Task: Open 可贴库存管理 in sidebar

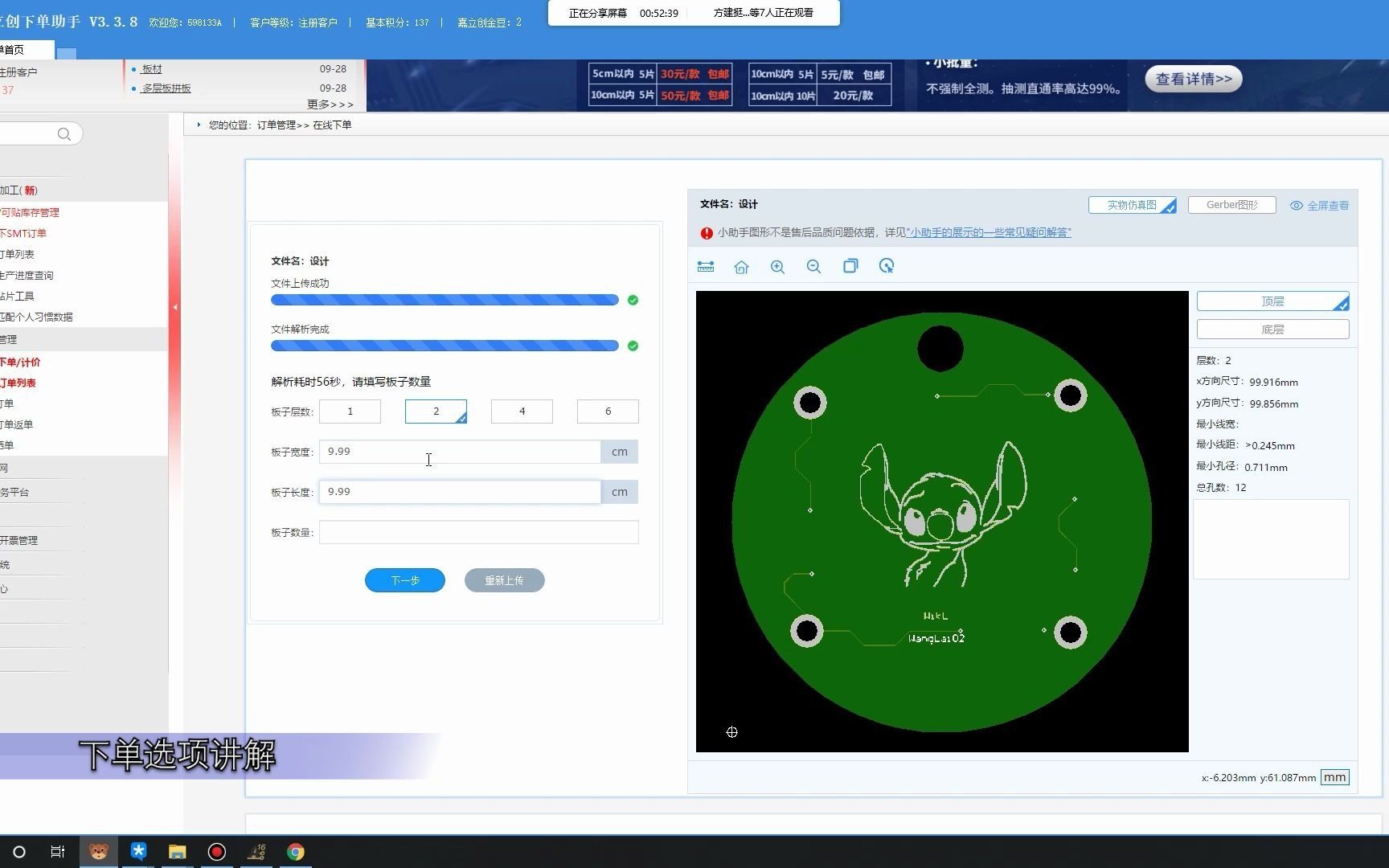Action: click(x=30, y=213)
